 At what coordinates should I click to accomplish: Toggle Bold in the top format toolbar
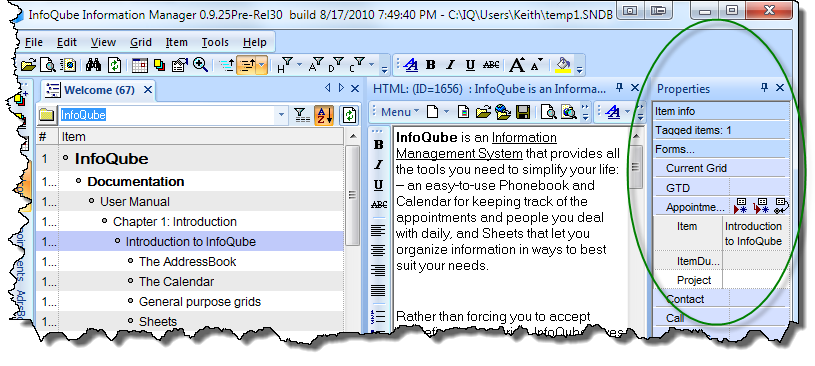(430, 65)
